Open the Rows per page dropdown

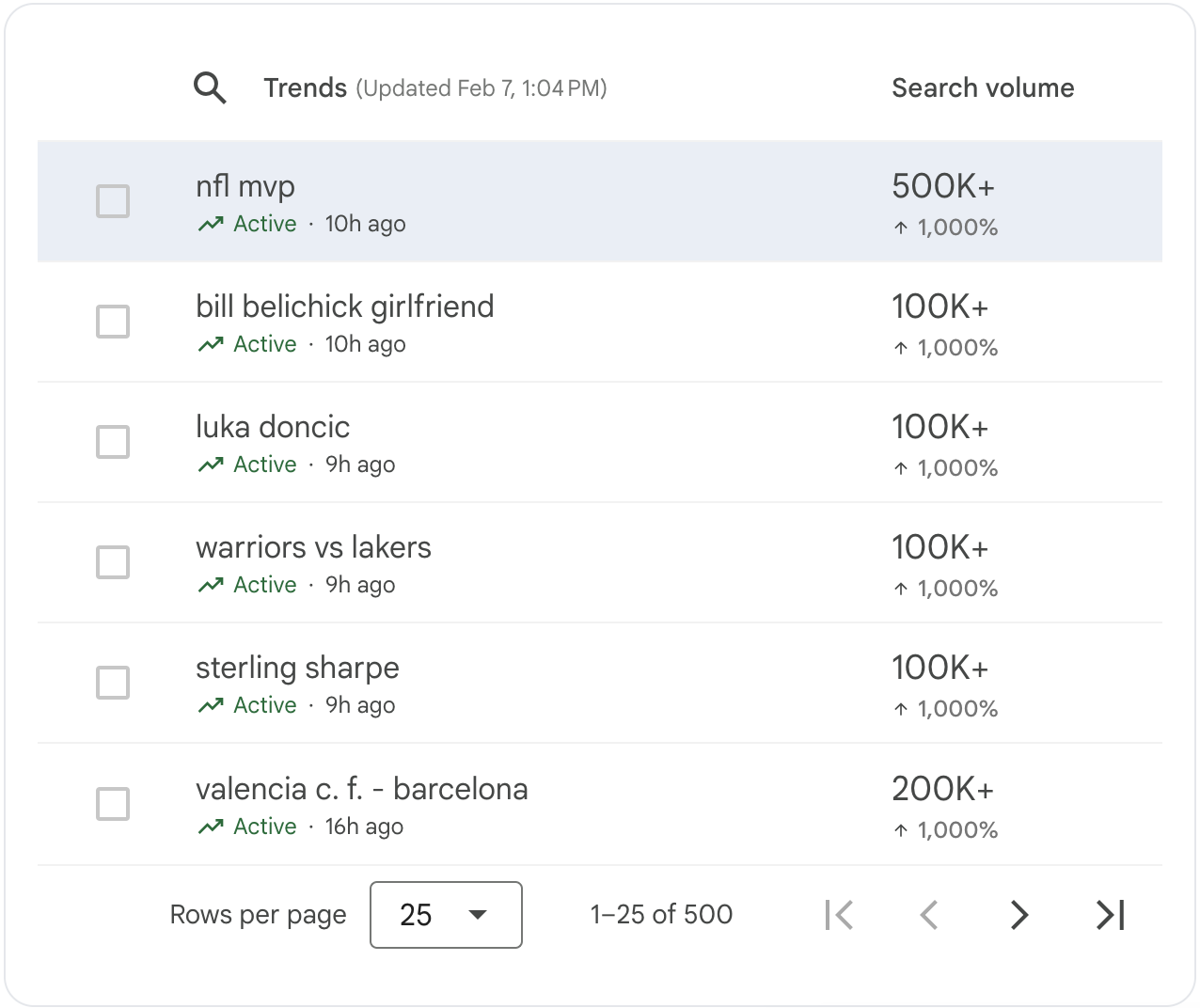(x=447, y=915)
